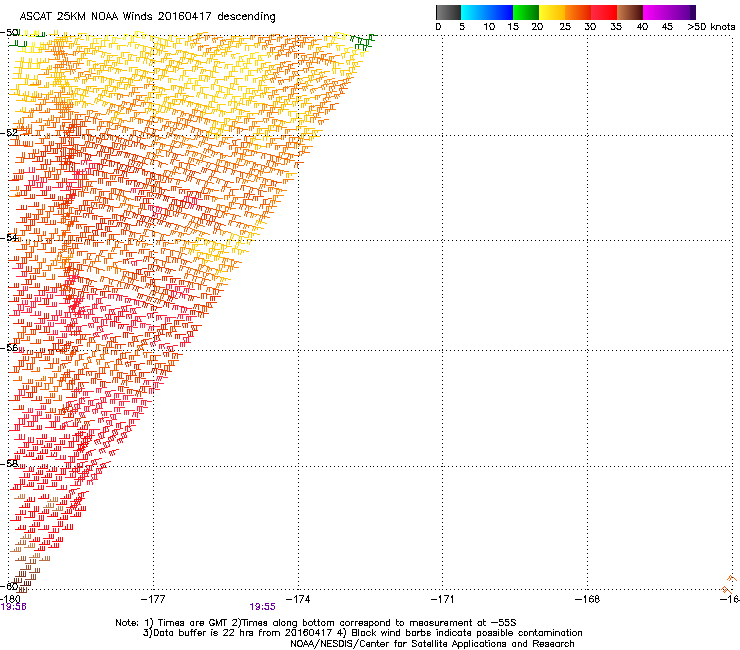This screenshot has width=740, height=650.
Task: Select the dark purple 45-50 knots legend segment
Action: click(x=682, y=12)
